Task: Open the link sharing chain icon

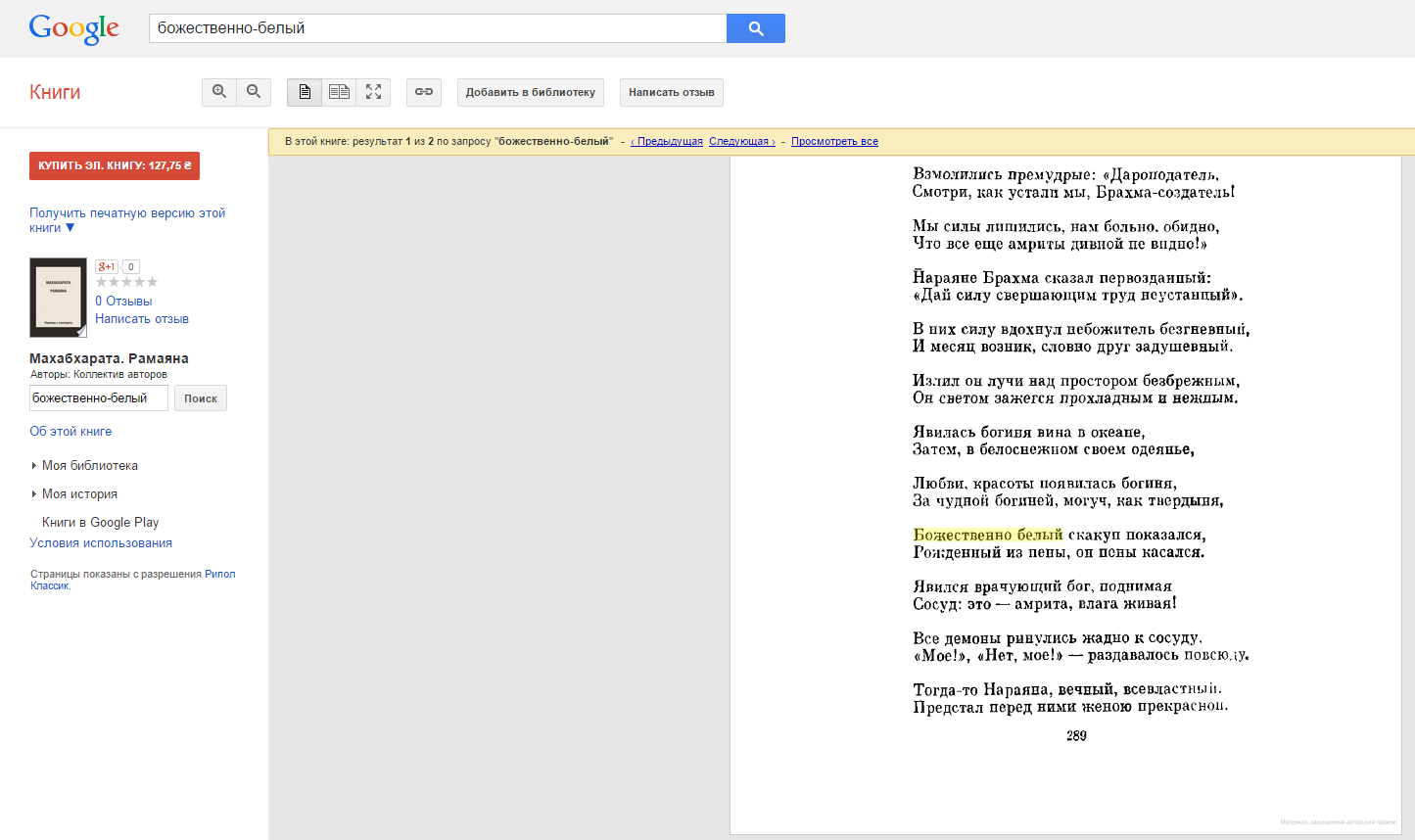Action: pyautogui.click(x=424, y=92)
